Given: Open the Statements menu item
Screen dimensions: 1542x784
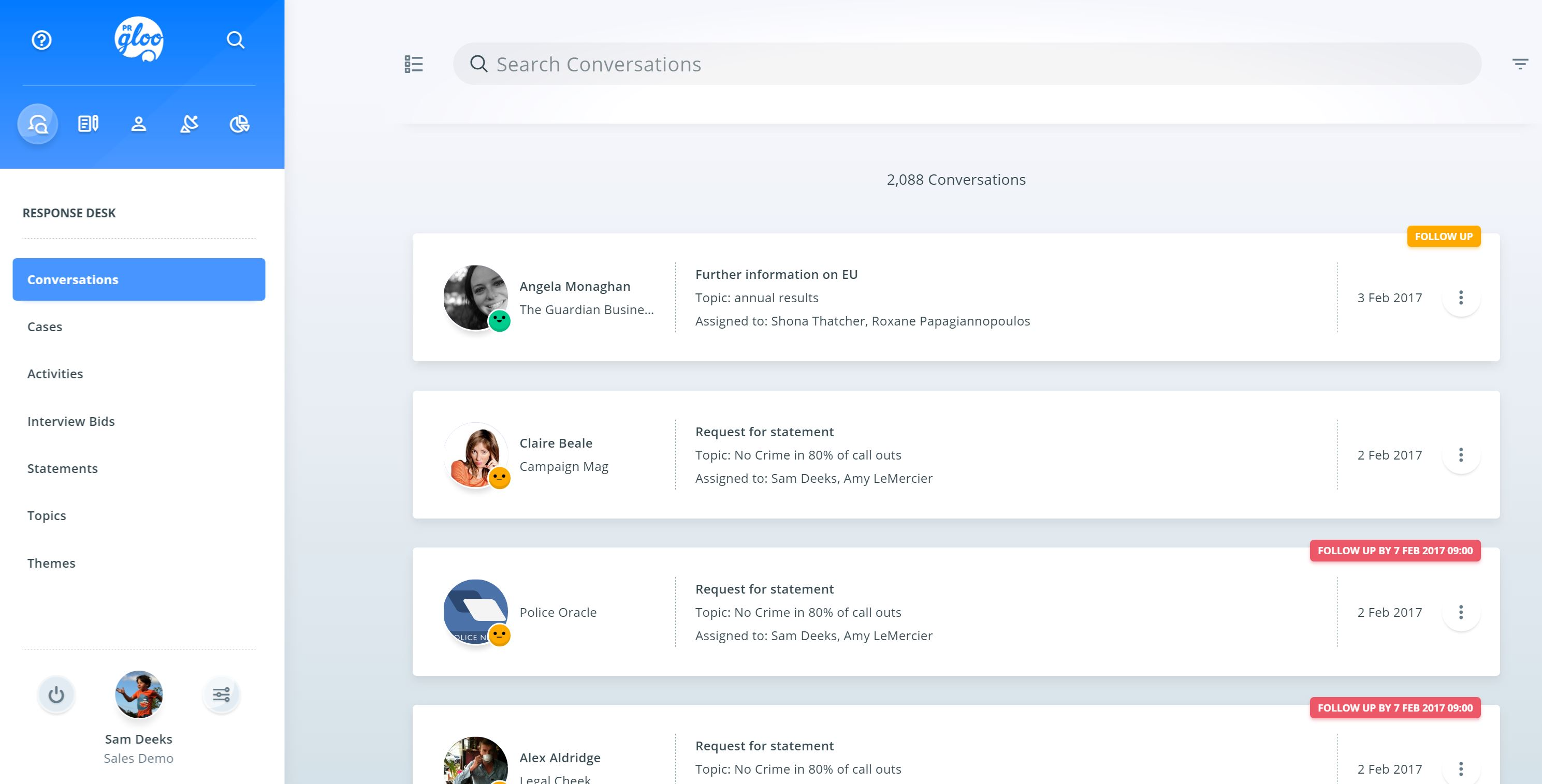Looking at the screenshot, I should (62, 469).
